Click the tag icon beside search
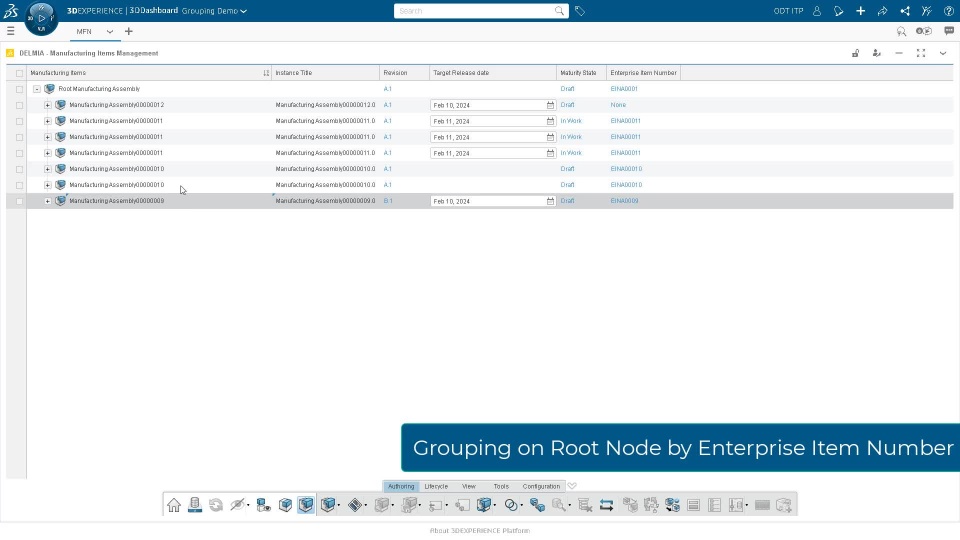960x540 pixels. (x=580, y=11)
